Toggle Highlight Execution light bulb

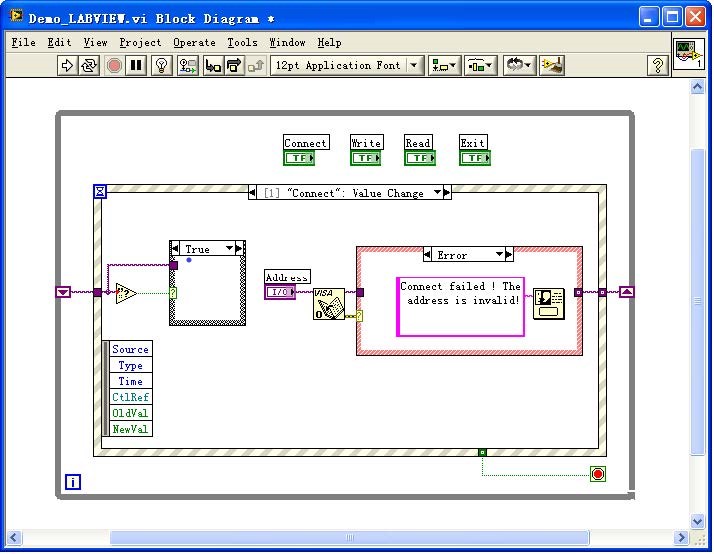[161, 66]
